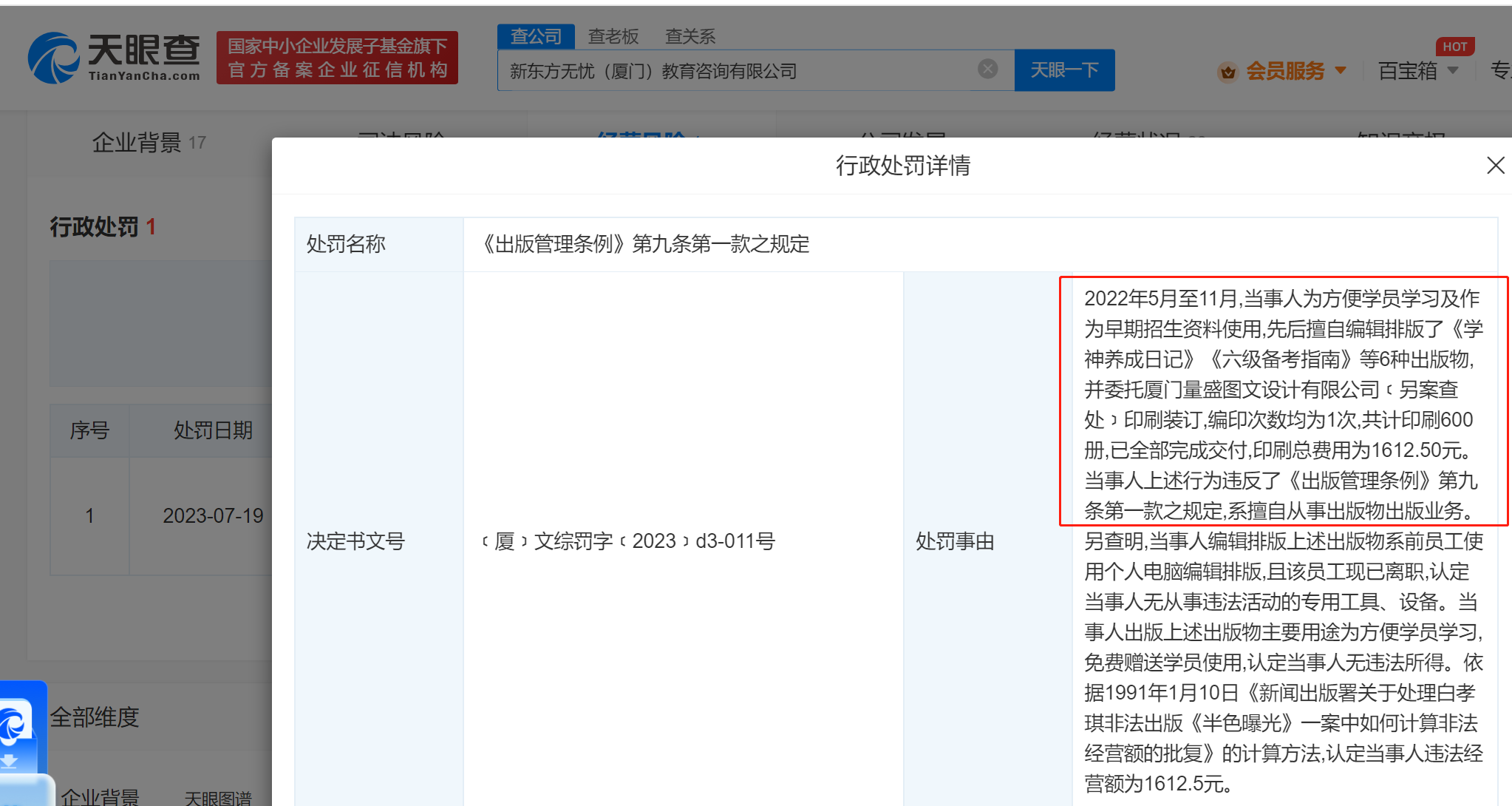Click the 处罚日期 column header
1512x806 pixels.
[x=213, y=430]
